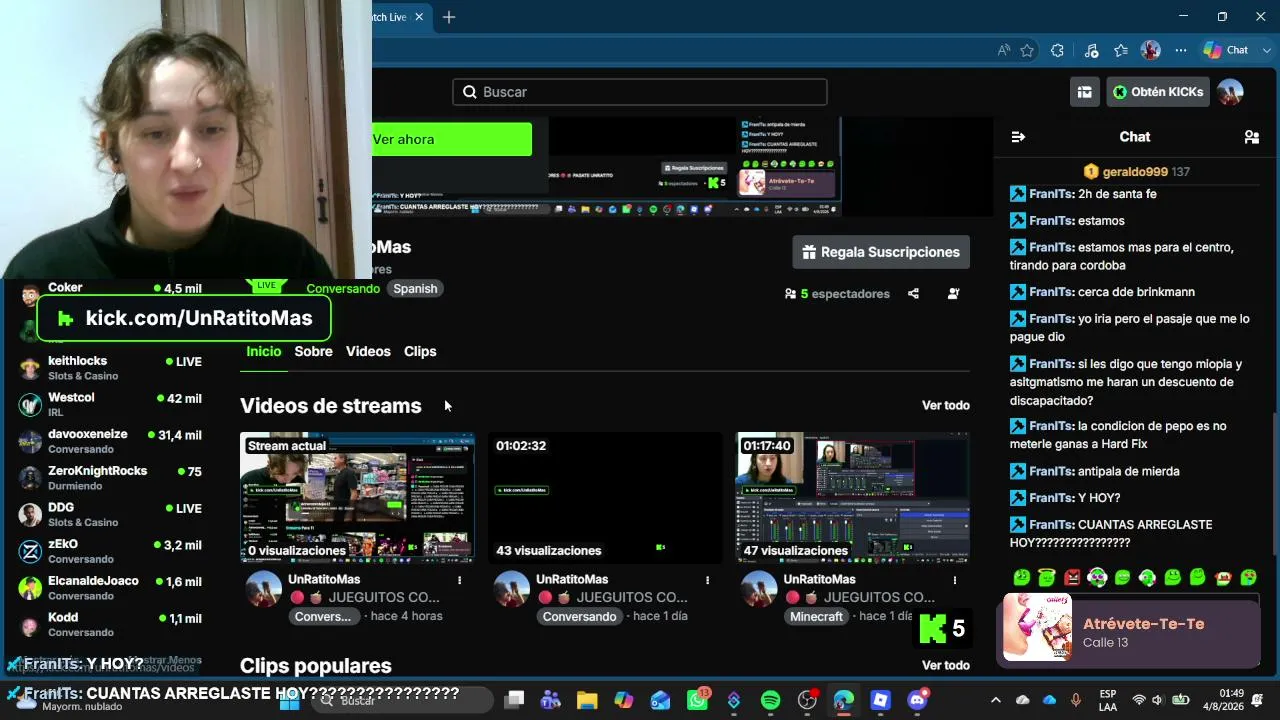Open Roblox from the taskbar
1280x720 pixels.
pos(880,700)
